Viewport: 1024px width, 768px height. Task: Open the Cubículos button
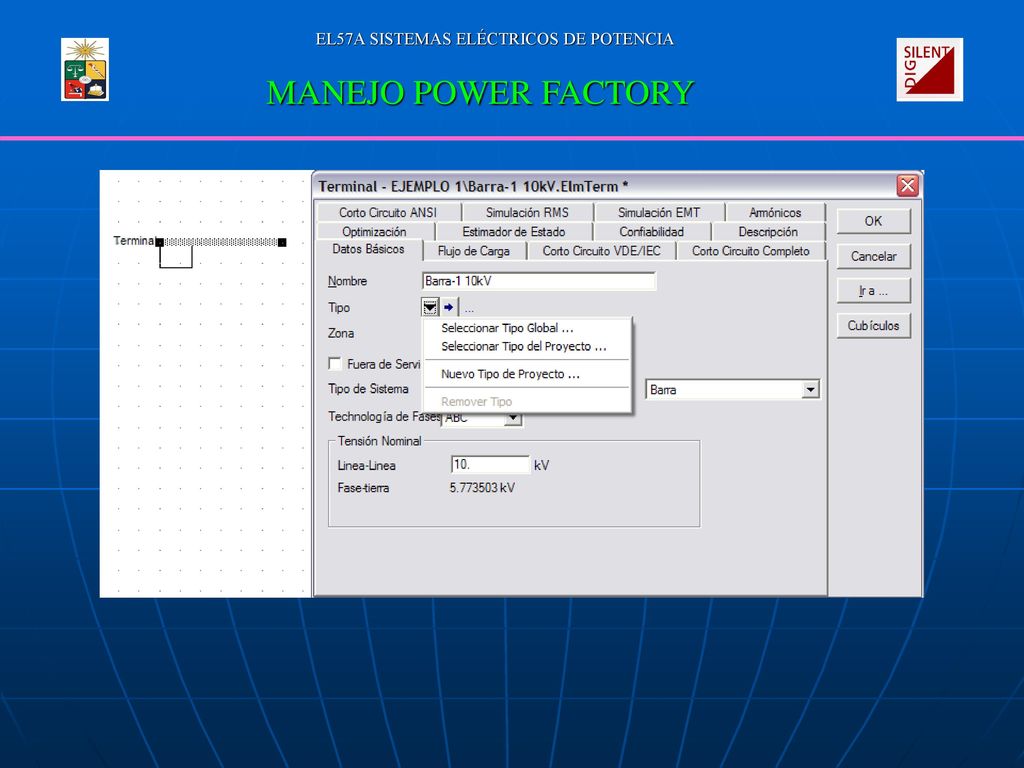[x=873, y=325]
